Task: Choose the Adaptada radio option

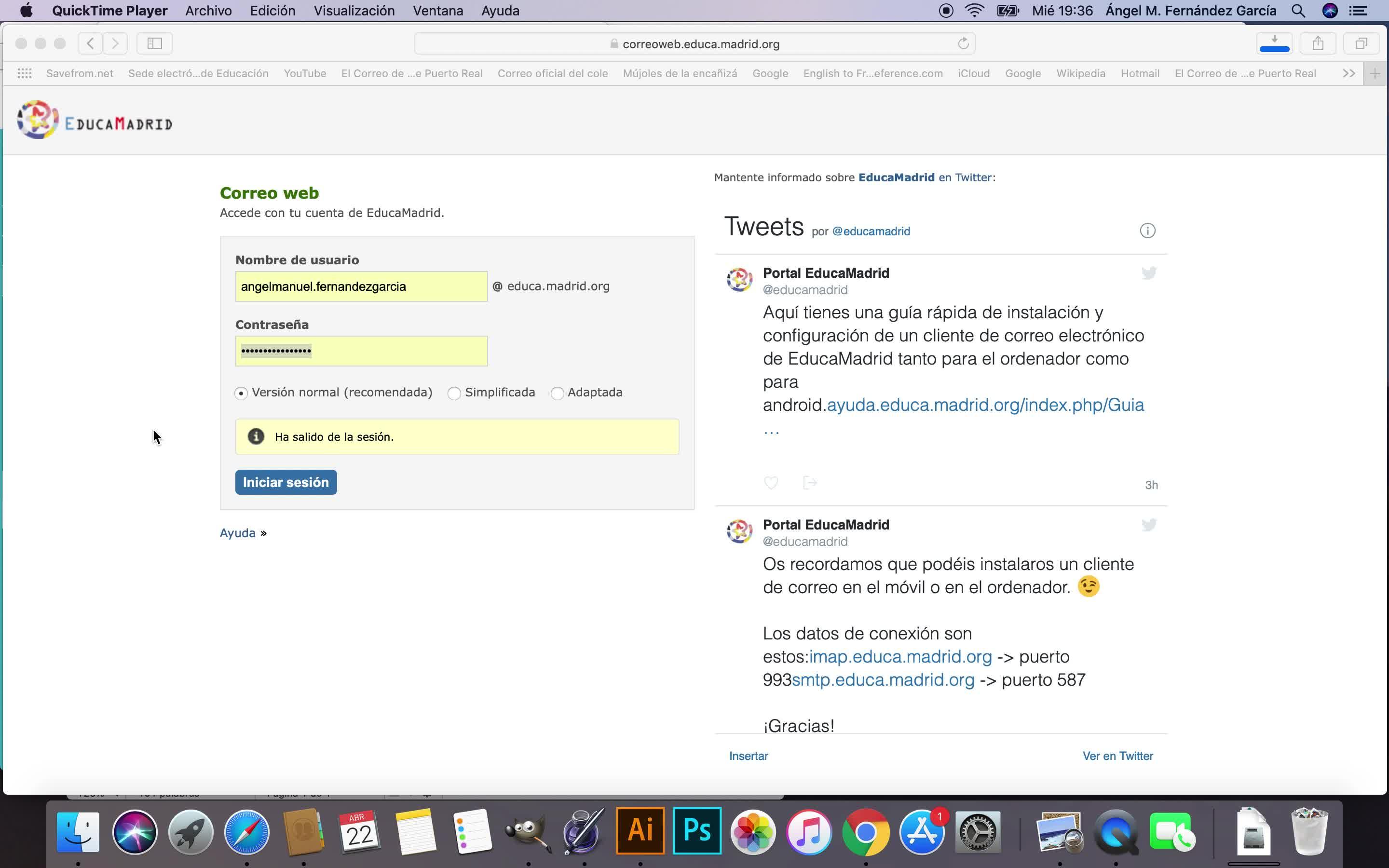Action: 557,393
